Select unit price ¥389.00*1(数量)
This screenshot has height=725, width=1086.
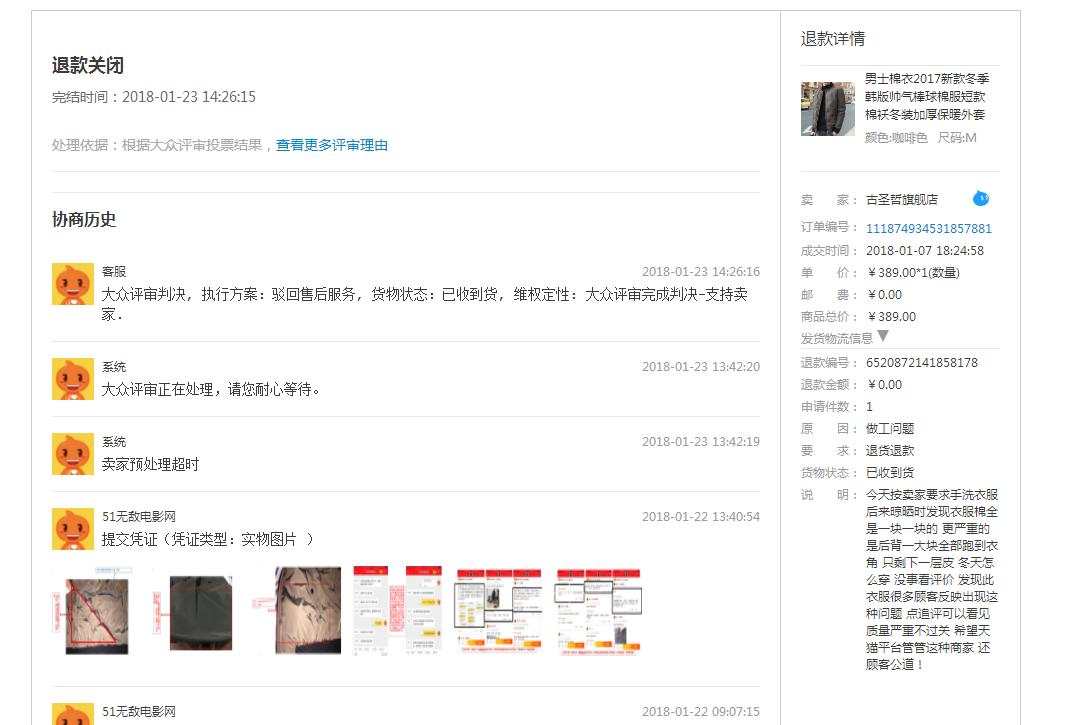tap(914, 273)
